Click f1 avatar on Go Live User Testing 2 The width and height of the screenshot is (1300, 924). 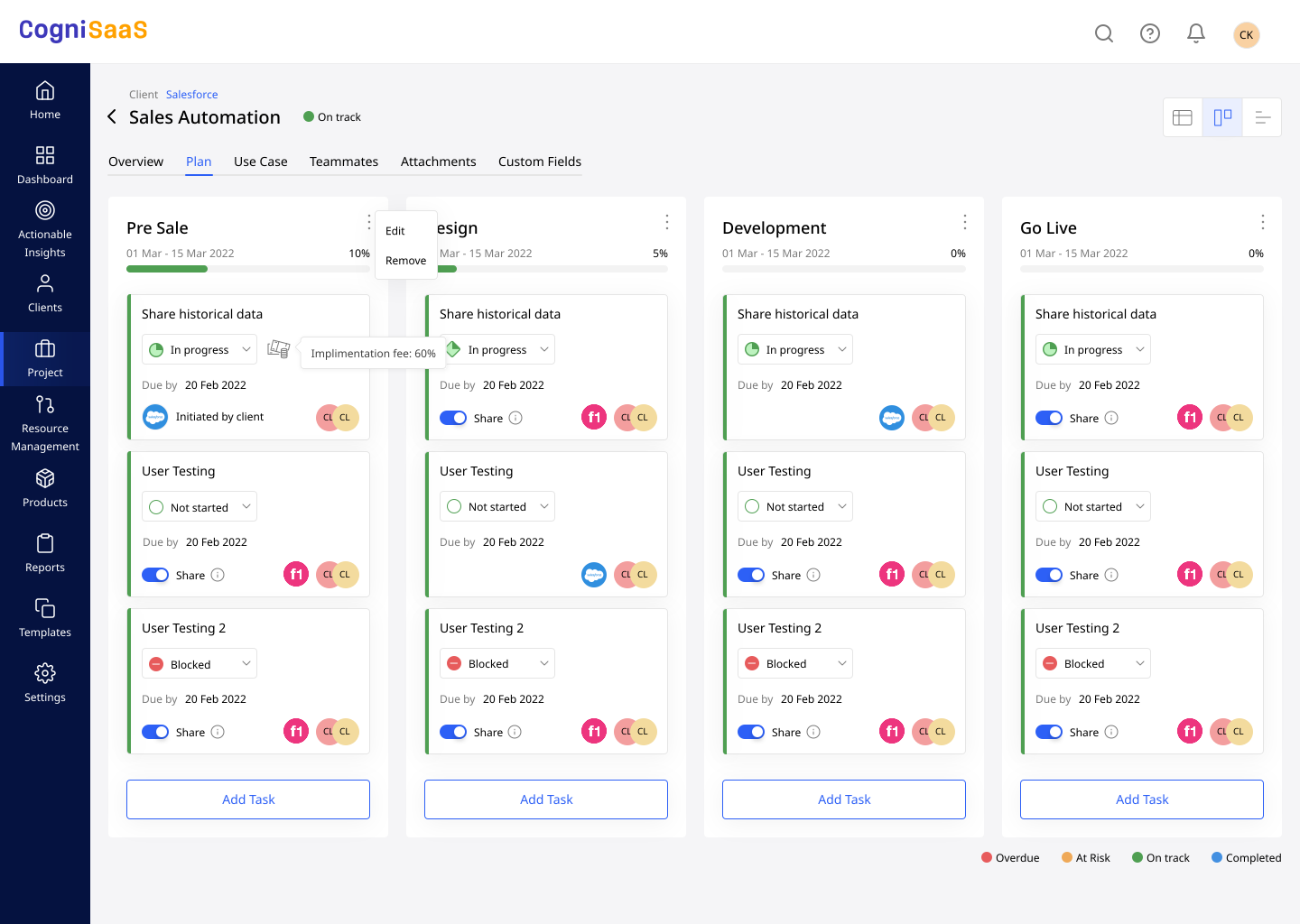(x=1190, y=732)
